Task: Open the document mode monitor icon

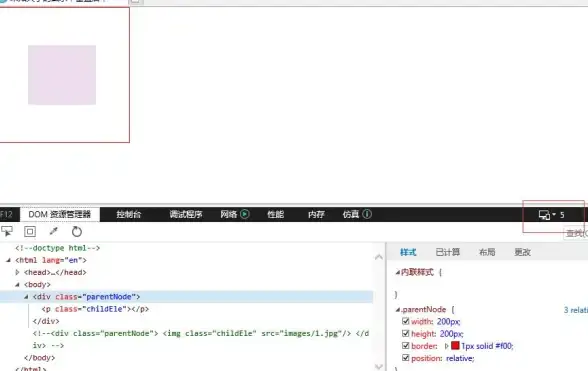Action: point(544,215)
